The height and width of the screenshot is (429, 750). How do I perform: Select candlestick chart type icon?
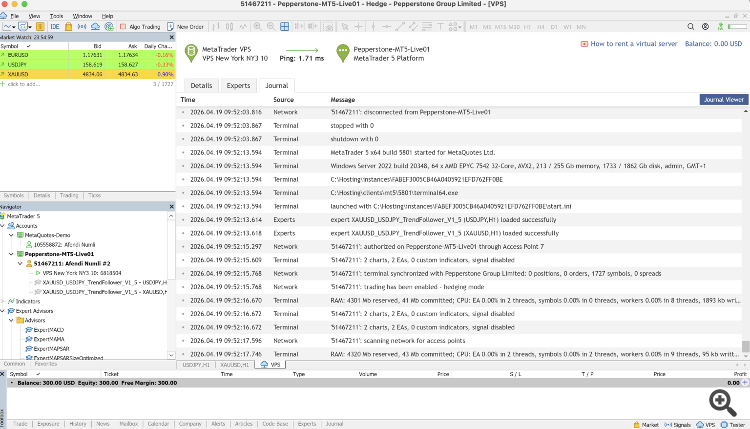[230, 27]
